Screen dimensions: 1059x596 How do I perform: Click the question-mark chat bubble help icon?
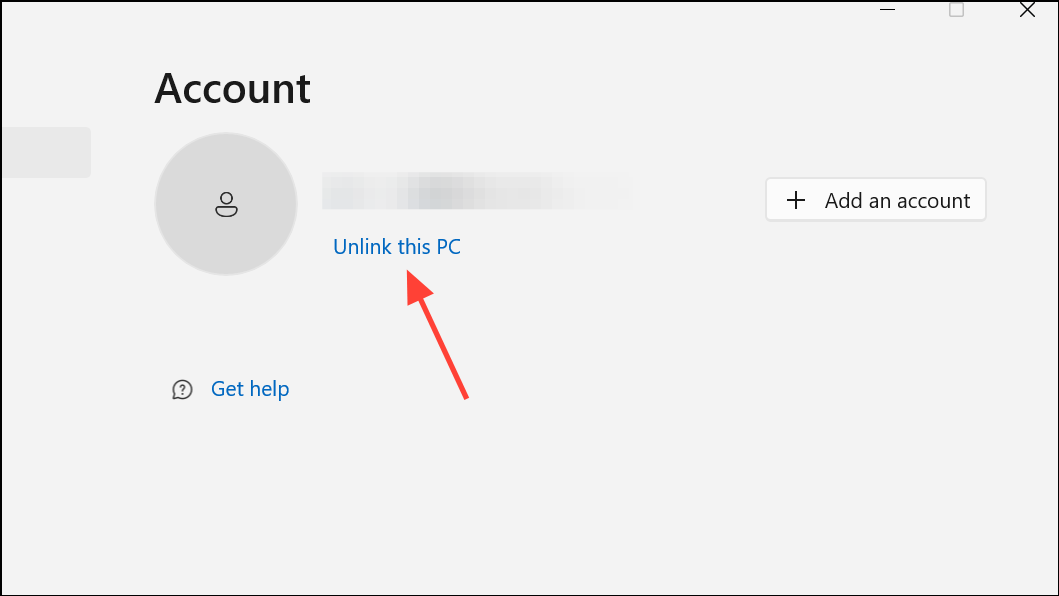[x=182, y=389]
